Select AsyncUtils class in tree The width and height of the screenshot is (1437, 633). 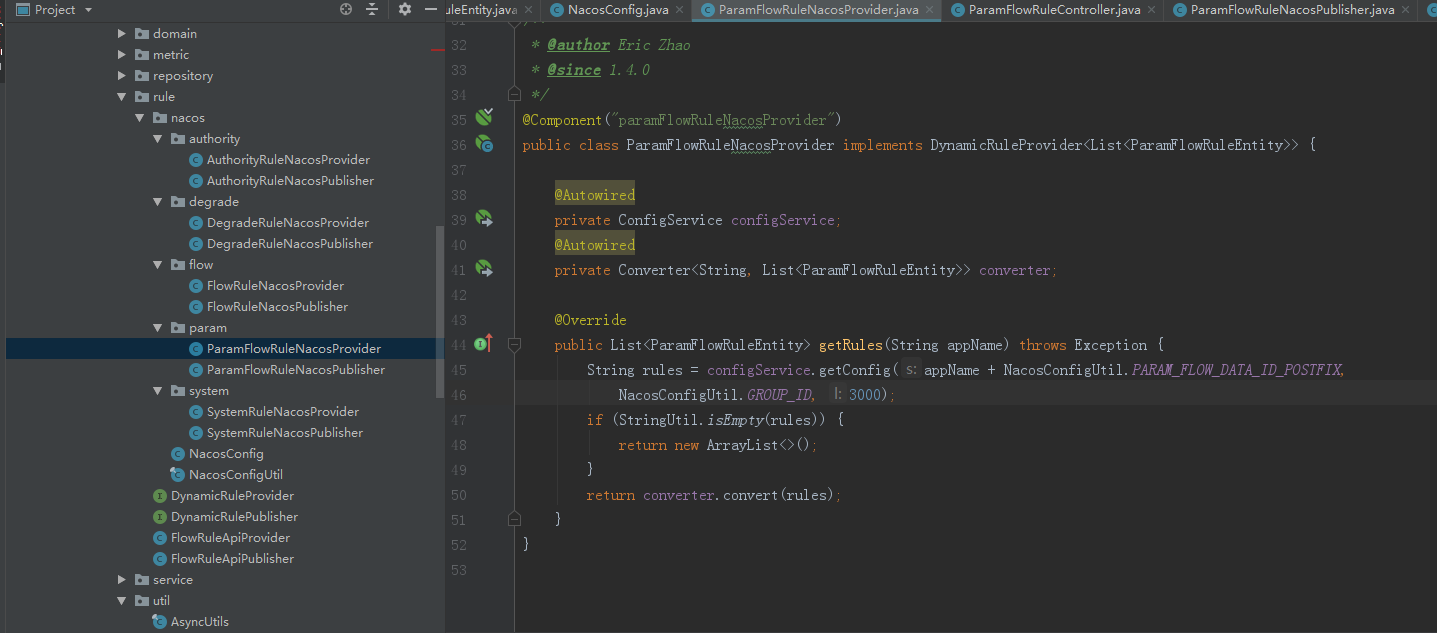[x=199, y=622]
